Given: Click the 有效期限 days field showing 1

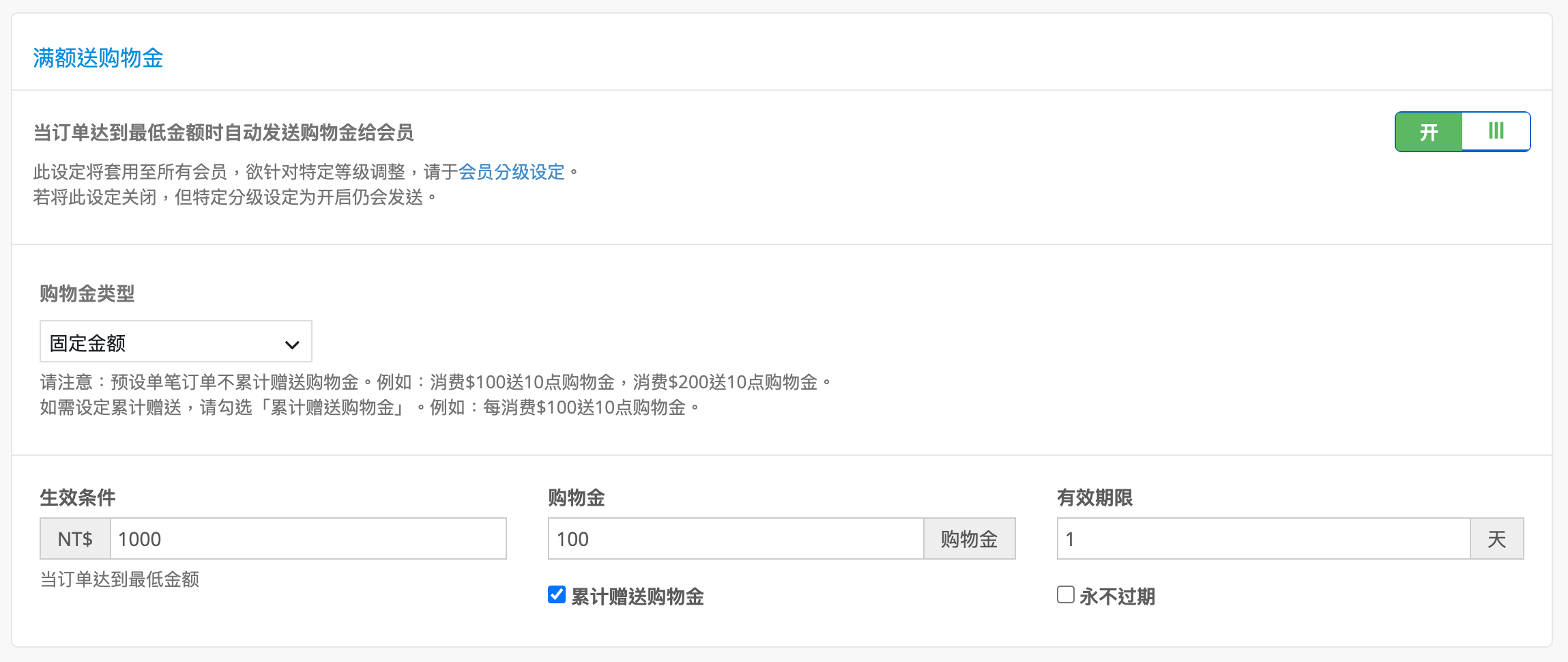Looking at the screenshot, I should click(1263, 538).
